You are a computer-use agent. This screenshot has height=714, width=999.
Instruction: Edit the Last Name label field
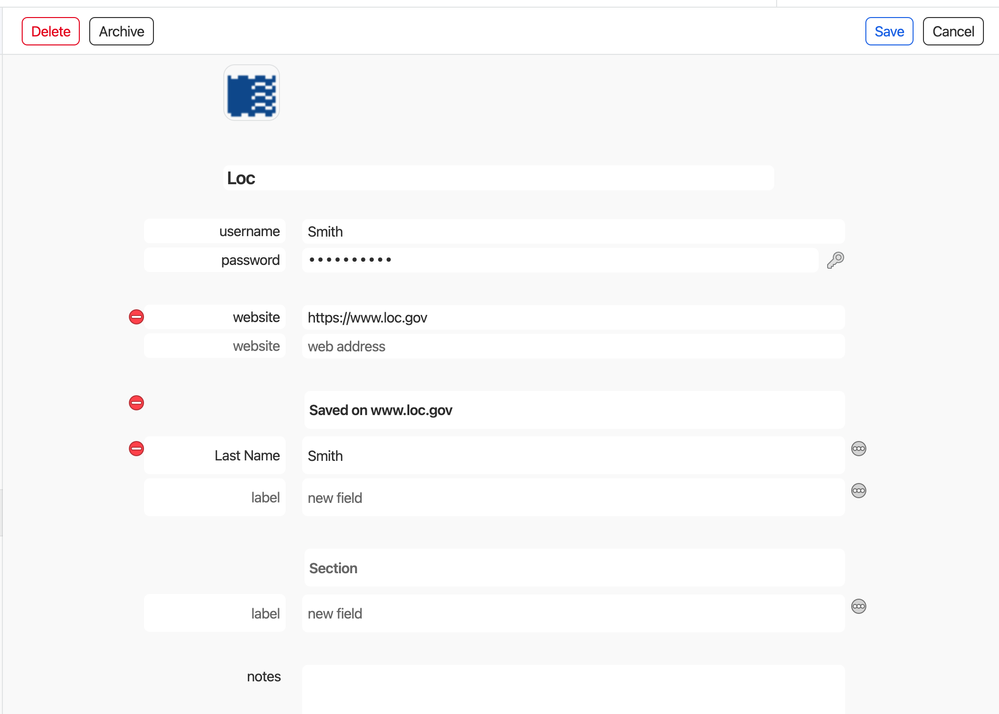click(x=215, y=456)
